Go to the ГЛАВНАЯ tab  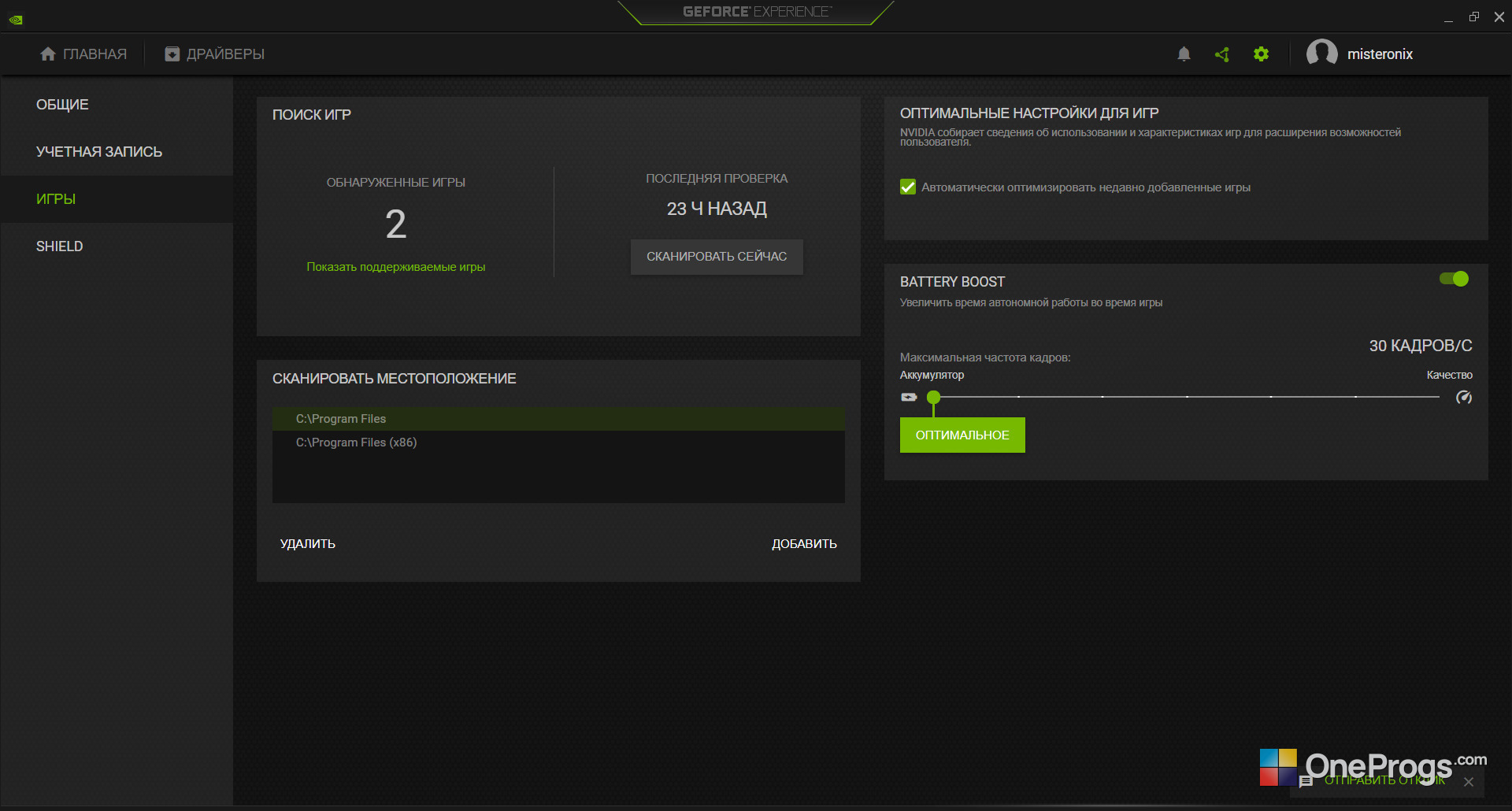point(83,54)
